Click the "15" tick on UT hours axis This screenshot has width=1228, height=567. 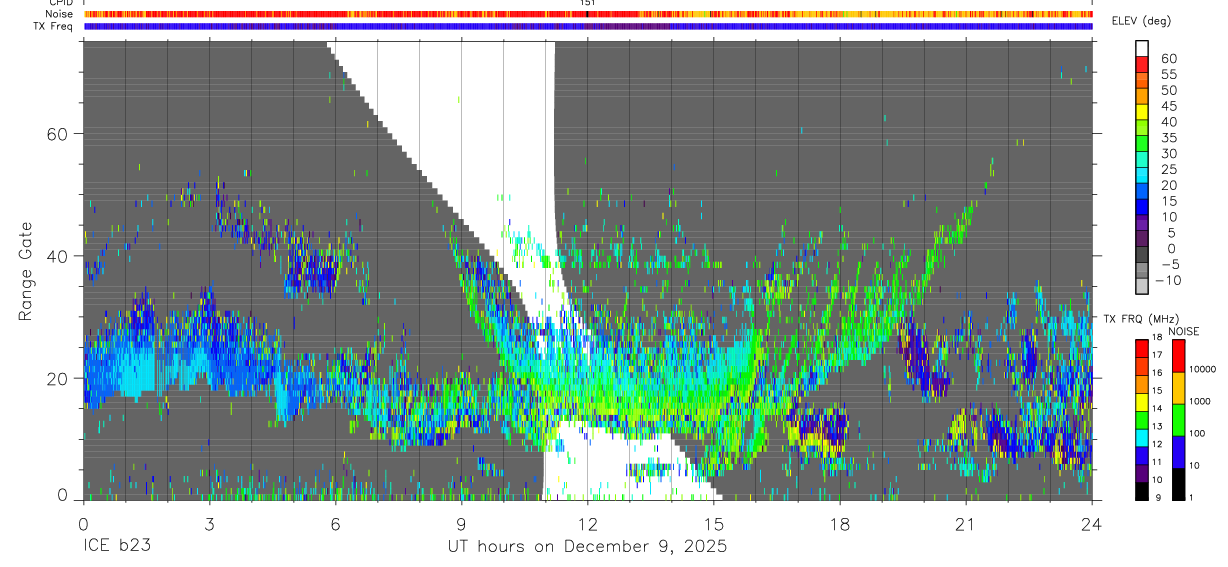point(714,523)
